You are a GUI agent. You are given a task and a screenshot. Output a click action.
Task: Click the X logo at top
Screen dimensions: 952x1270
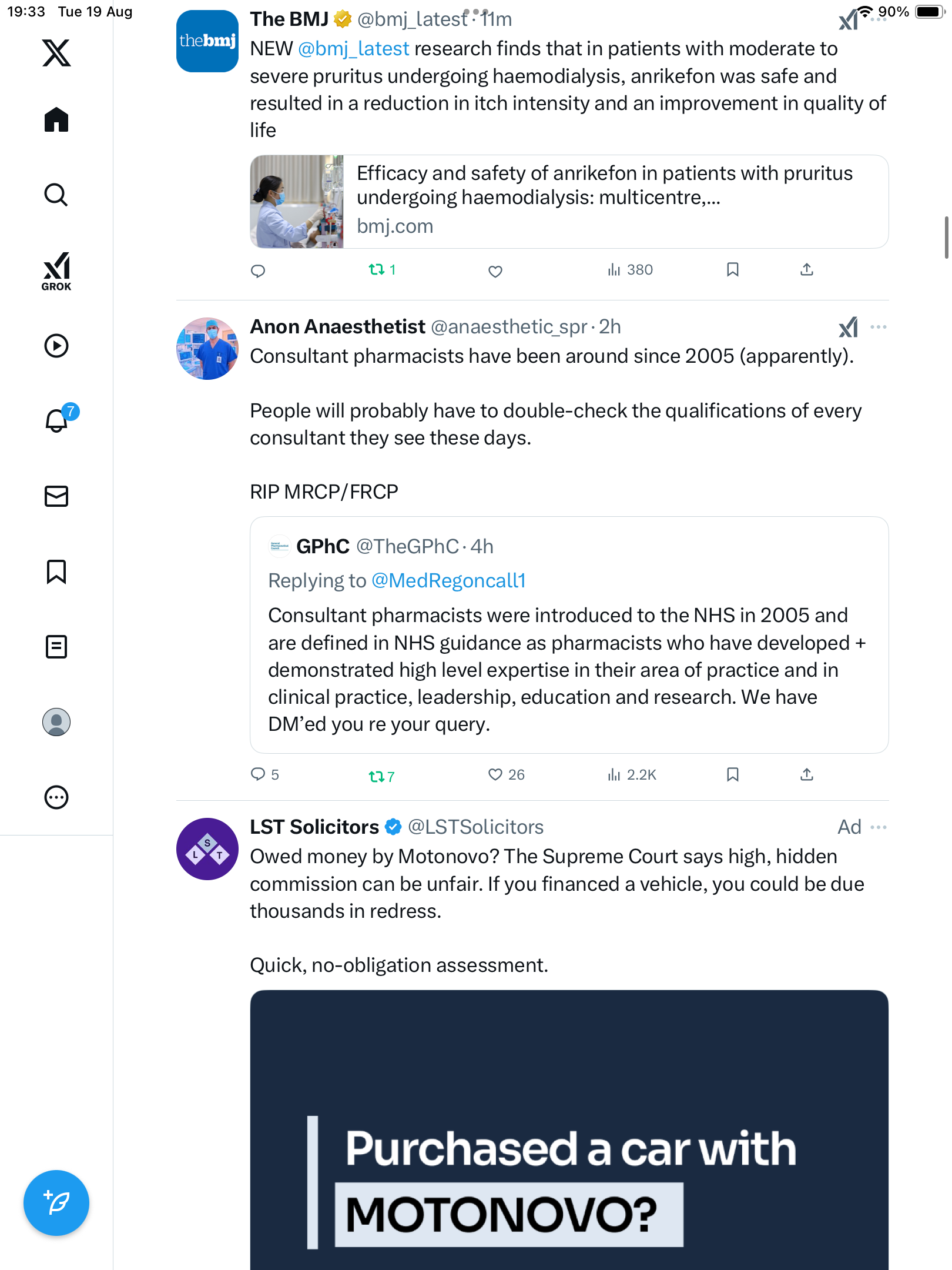tap(56, 53)
